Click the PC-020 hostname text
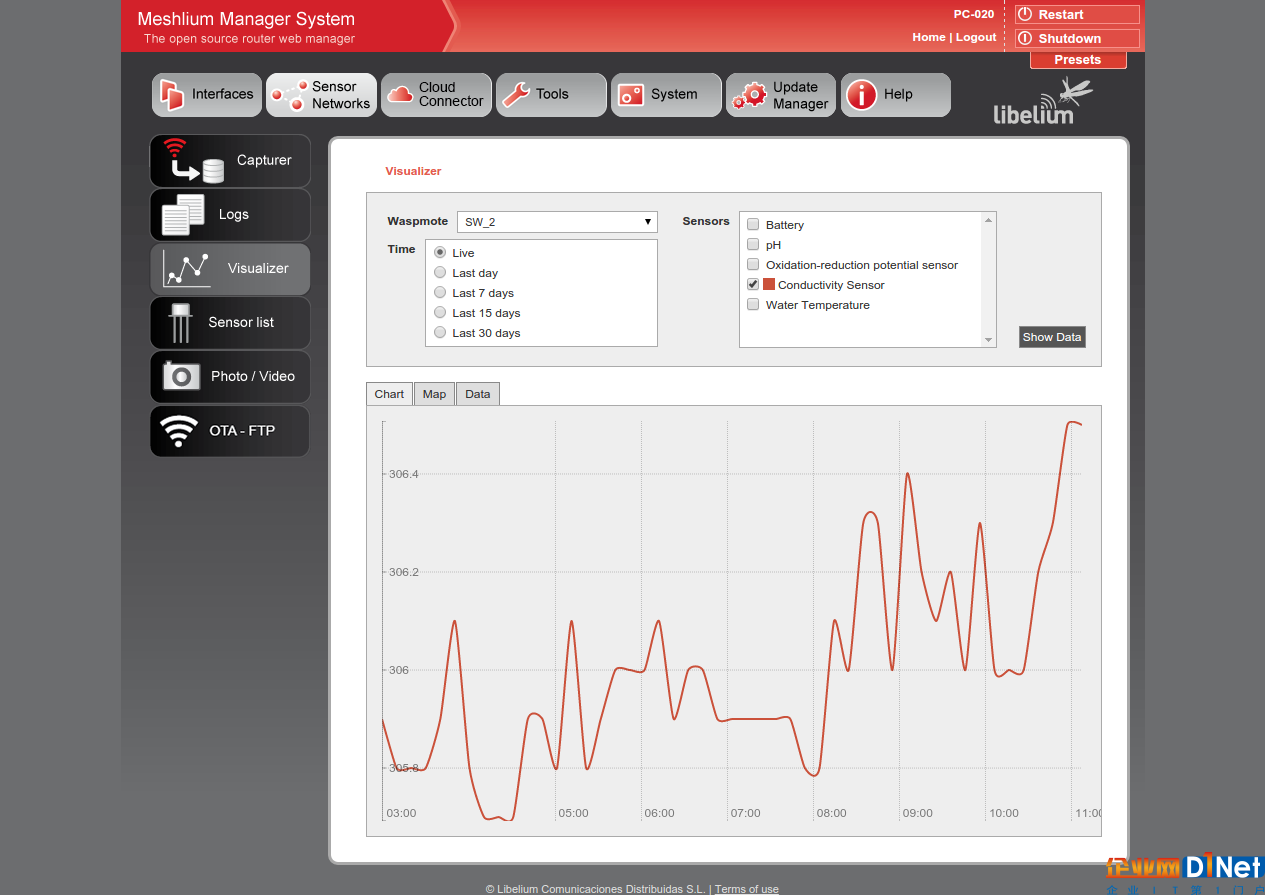 974,14
